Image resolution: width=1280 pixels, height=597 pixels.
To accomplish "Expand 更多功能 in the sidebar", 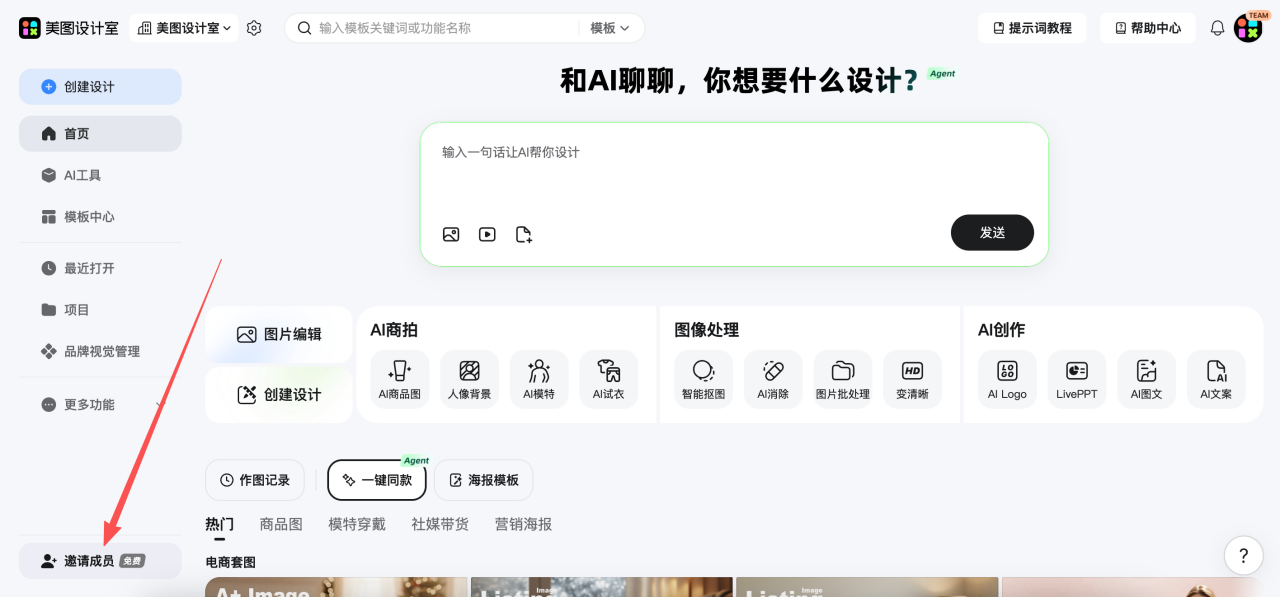I will [x=100, y=404].
